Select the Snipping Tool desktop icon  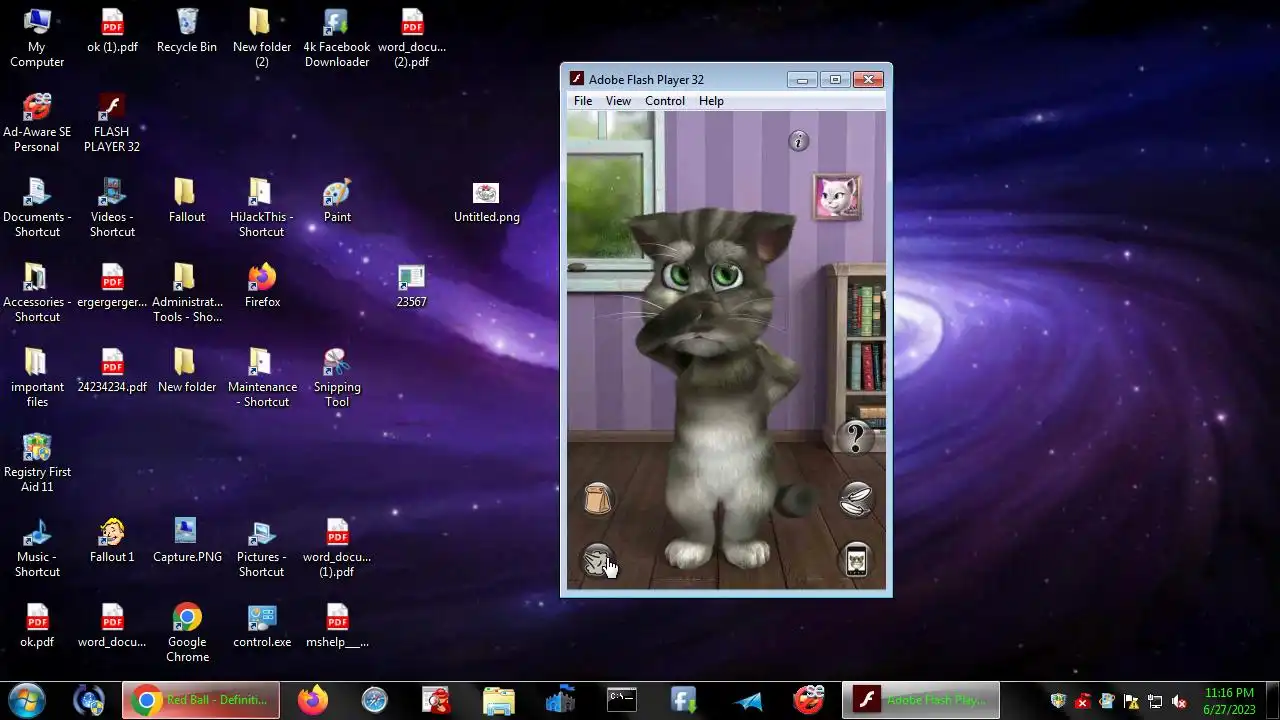(x=337, y=378)
